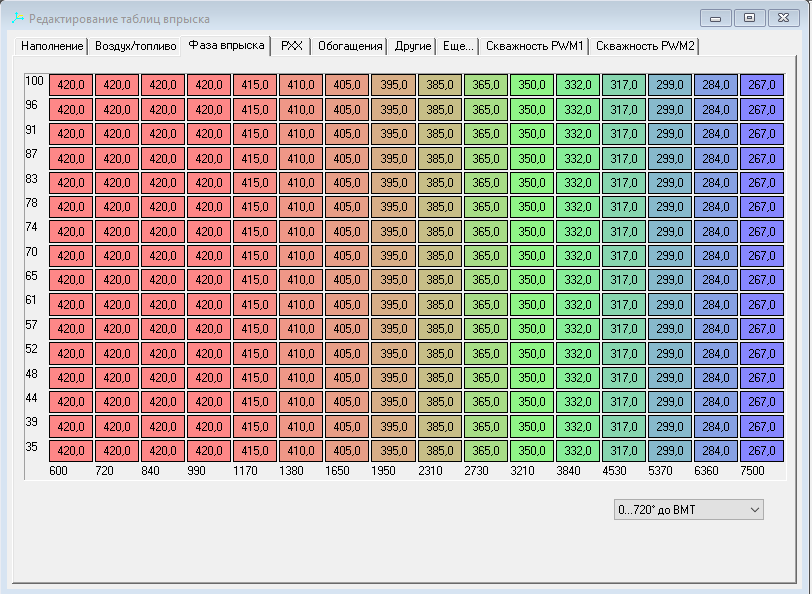The image size is (812, 594).
Task: Select cell 420,0 at row 44, 720 rpm
Action: pos(117,402)
